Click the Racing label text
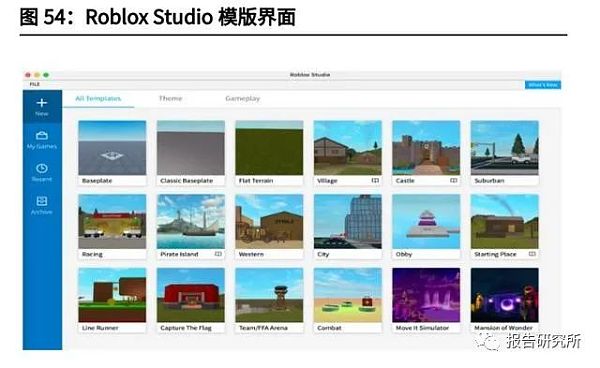 tap(92, 254)
